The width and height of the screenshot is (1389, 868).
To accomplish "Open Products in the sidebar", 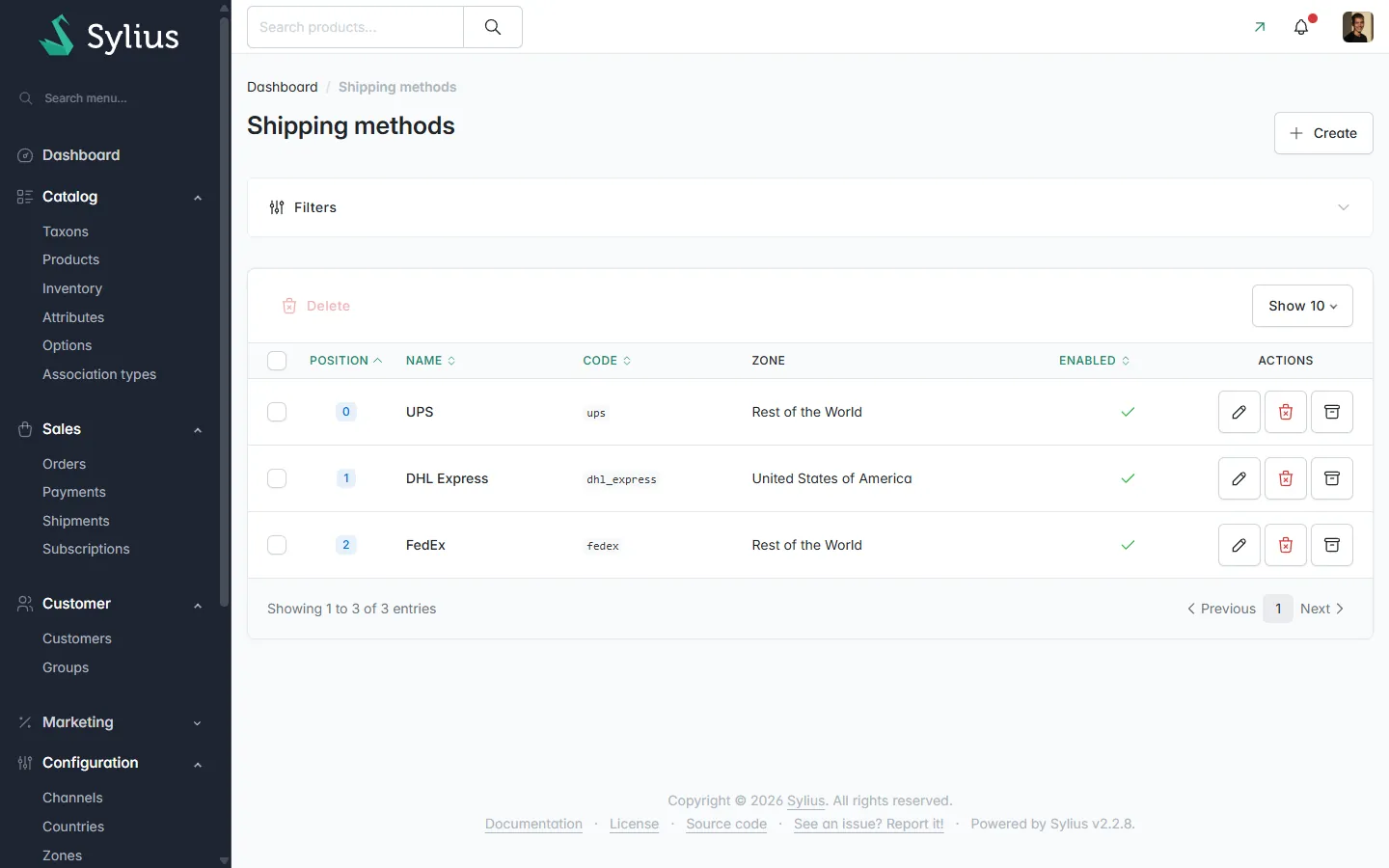I will pyautogui.click(x=70, y=259).
